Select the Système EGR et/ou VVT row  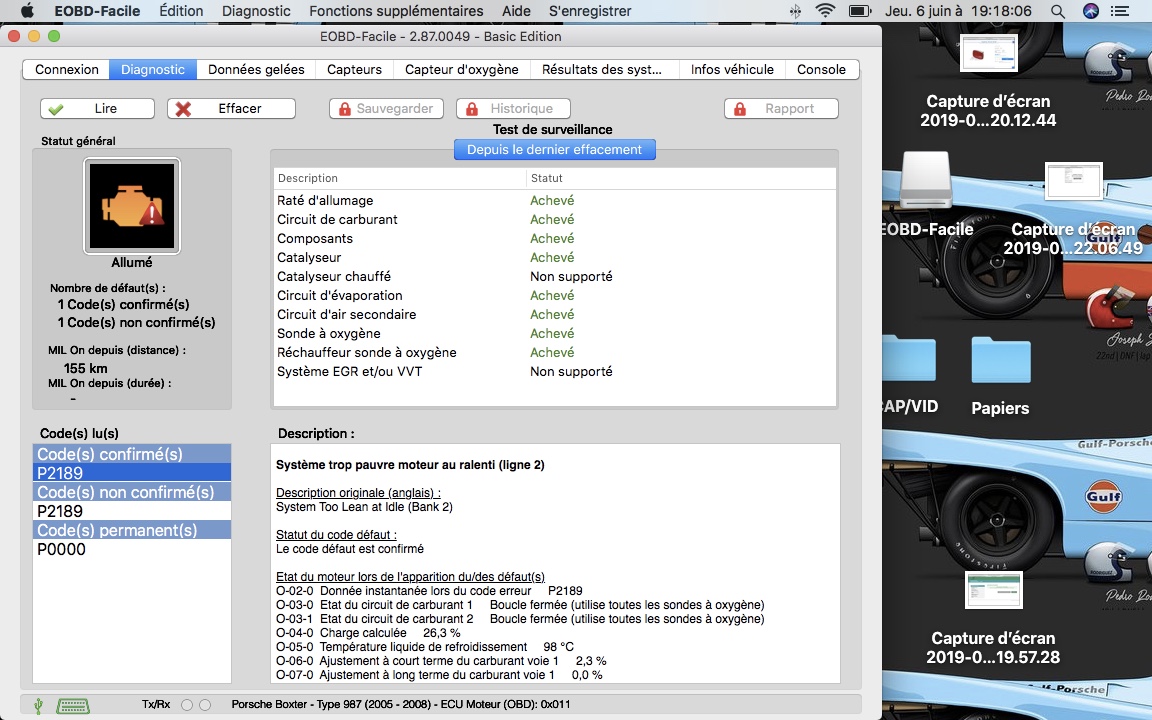555,372
